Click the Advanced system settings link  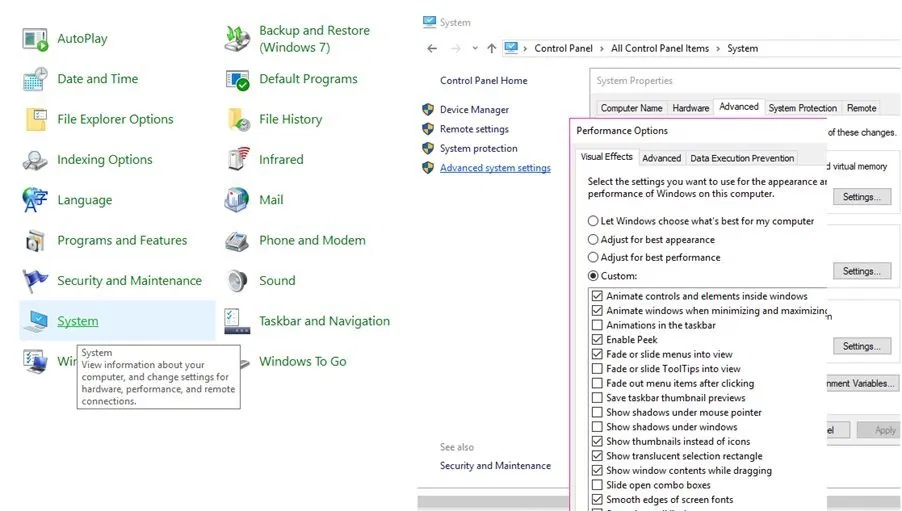coord(495,168)
